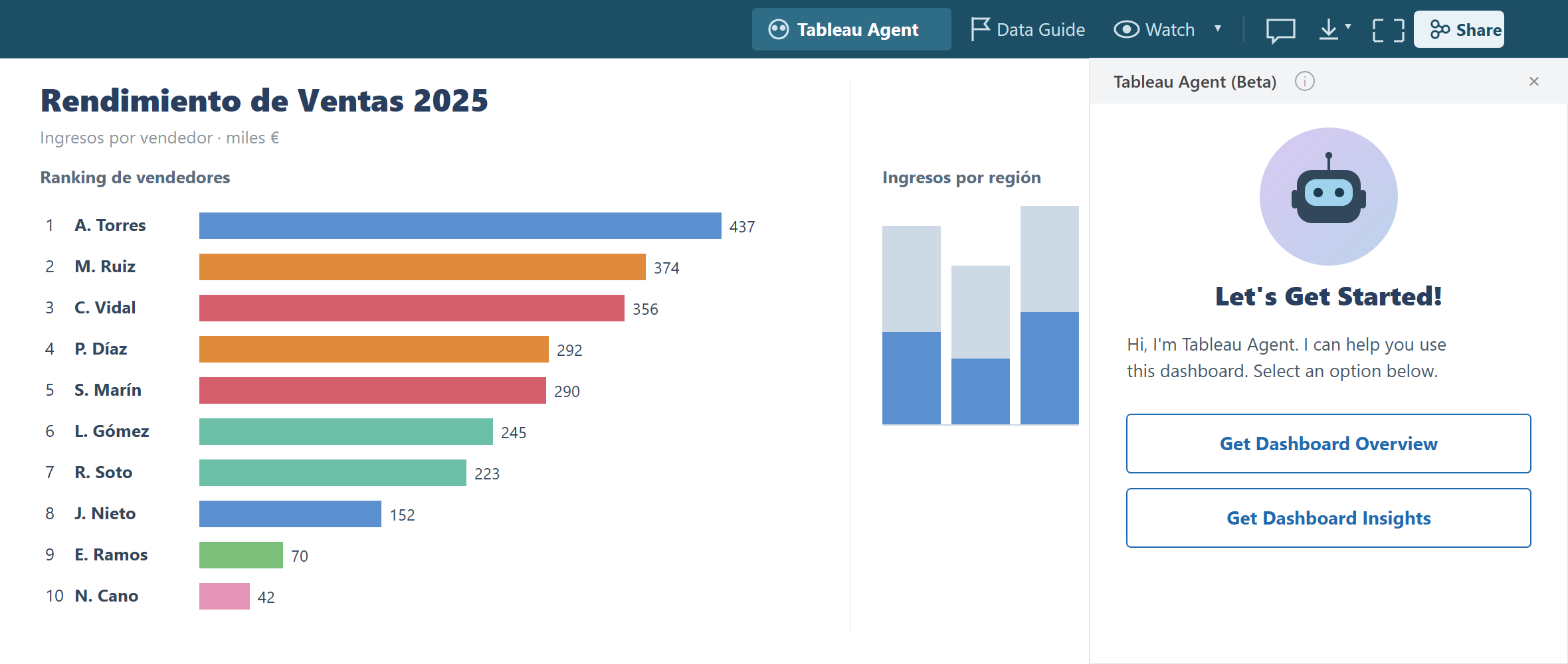1568x664 pixels.
Task: Select the R. Soto bar
Action: (333, 473)
